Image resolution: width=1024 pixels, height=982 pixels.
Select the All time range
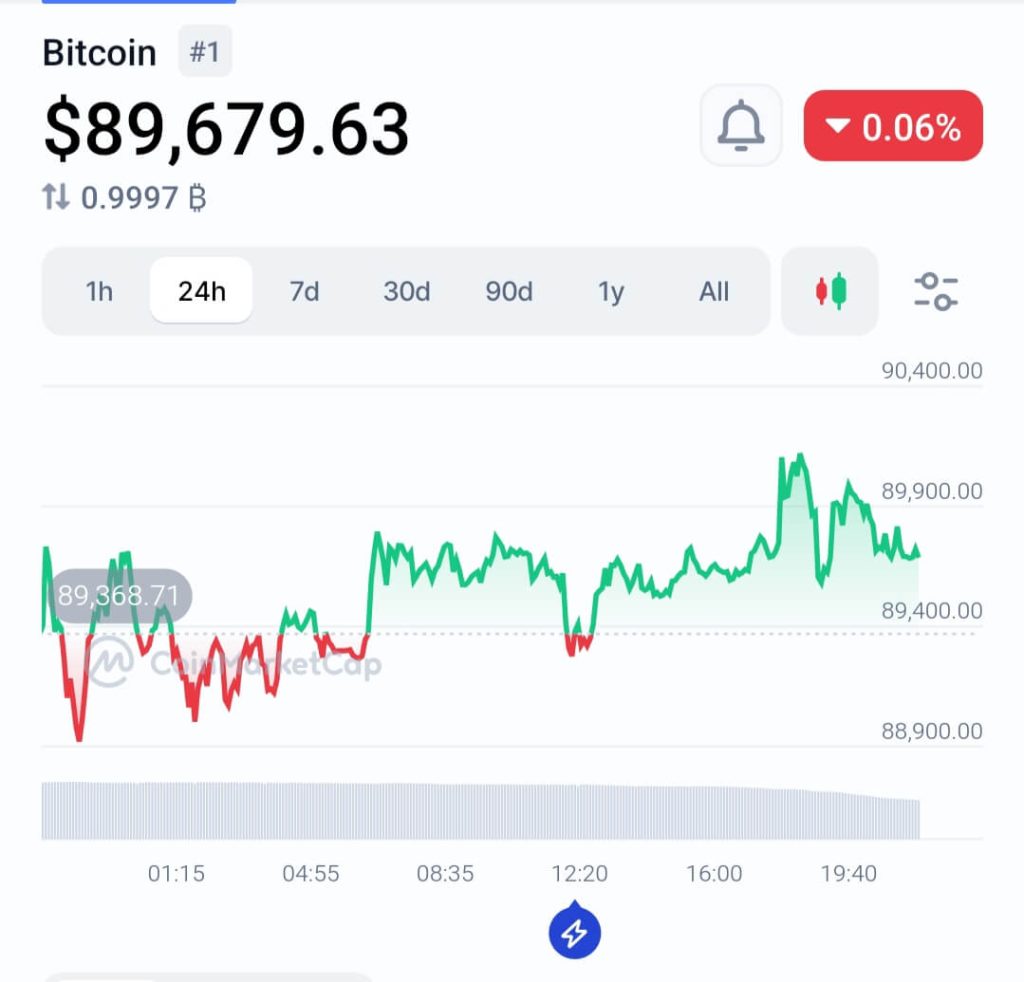point(714,291)
